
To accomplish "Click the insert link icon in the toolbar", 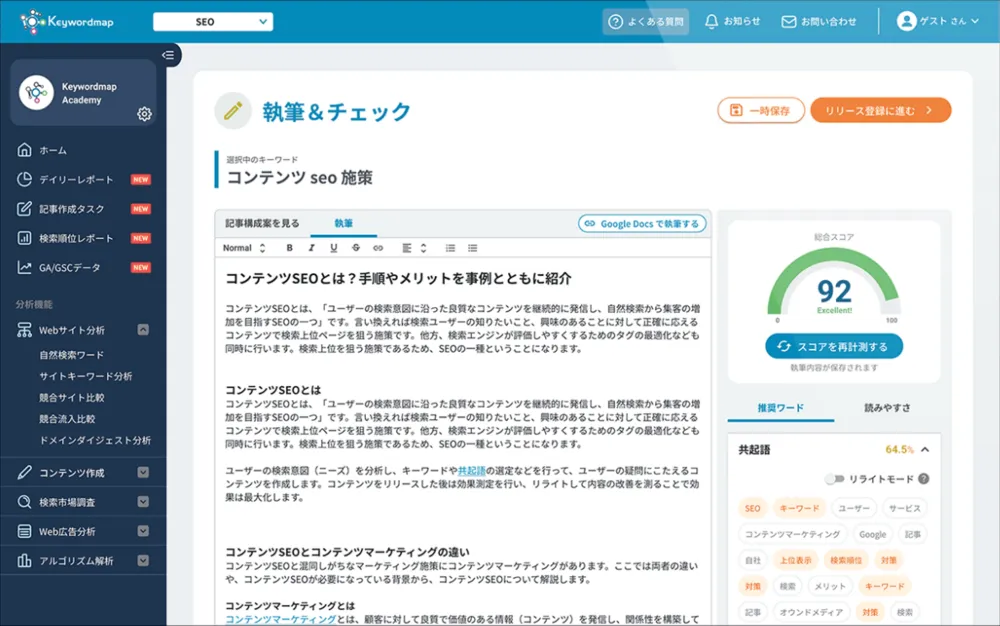I will click(378, 248).
